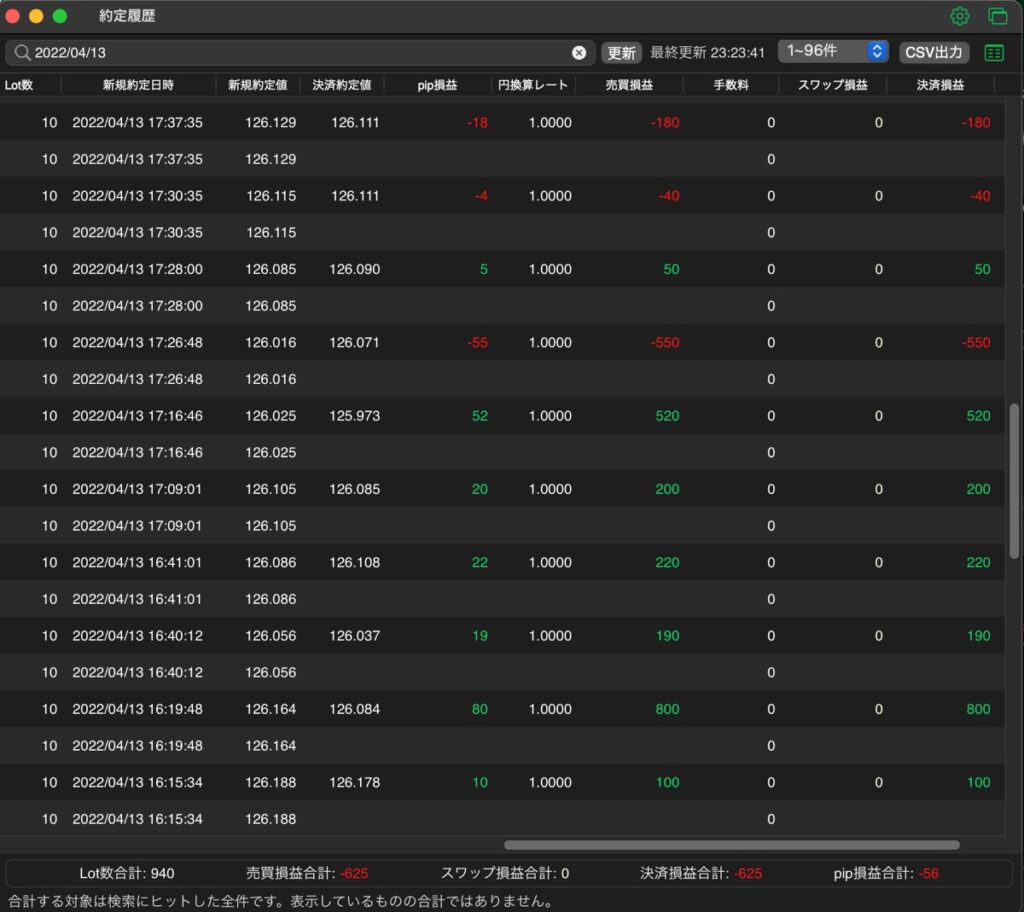Click the Lot数合計: 940 summary
The height and width of the screenshot is (912, 1024).
tap(127, 873)
